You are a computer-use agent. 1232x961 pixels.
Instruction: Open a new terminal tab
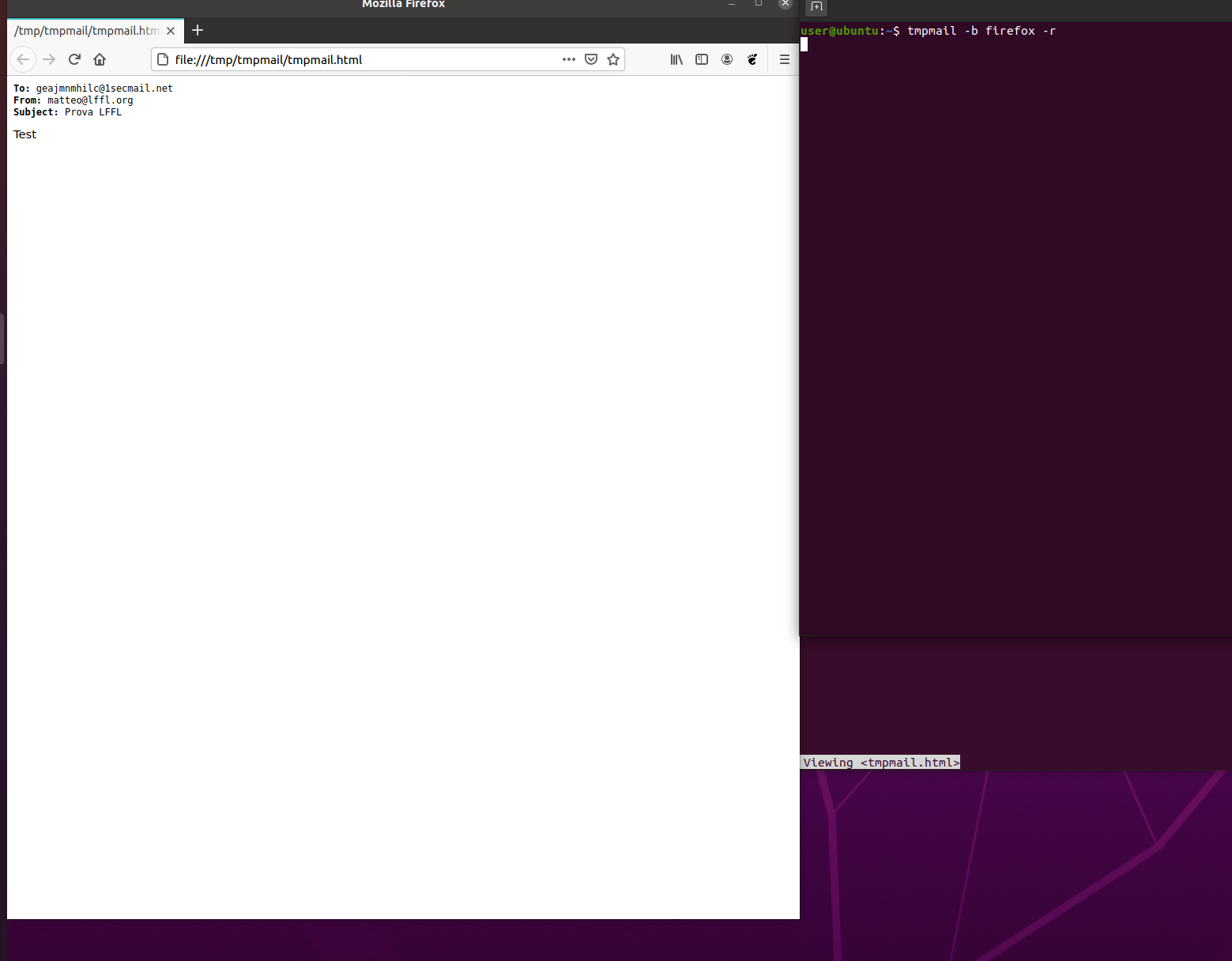(817, 7)
